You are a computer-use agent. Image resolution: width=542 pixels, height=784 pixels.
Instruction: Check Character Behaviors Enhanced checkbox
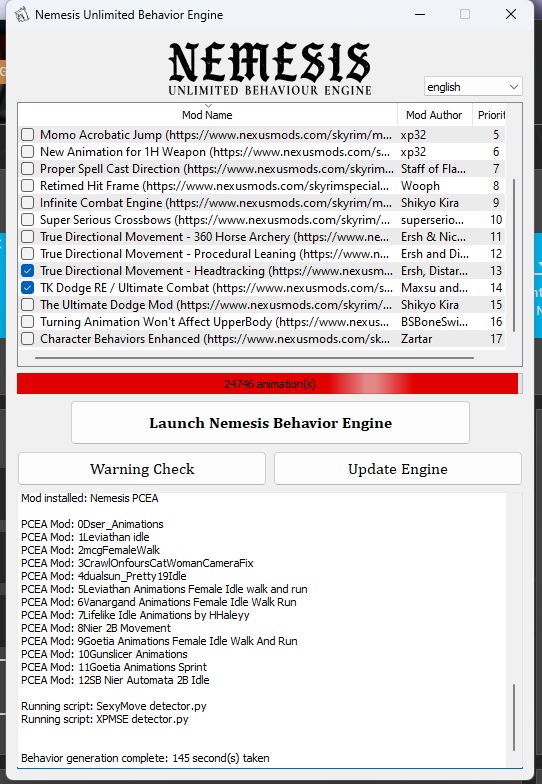(28, 338)
